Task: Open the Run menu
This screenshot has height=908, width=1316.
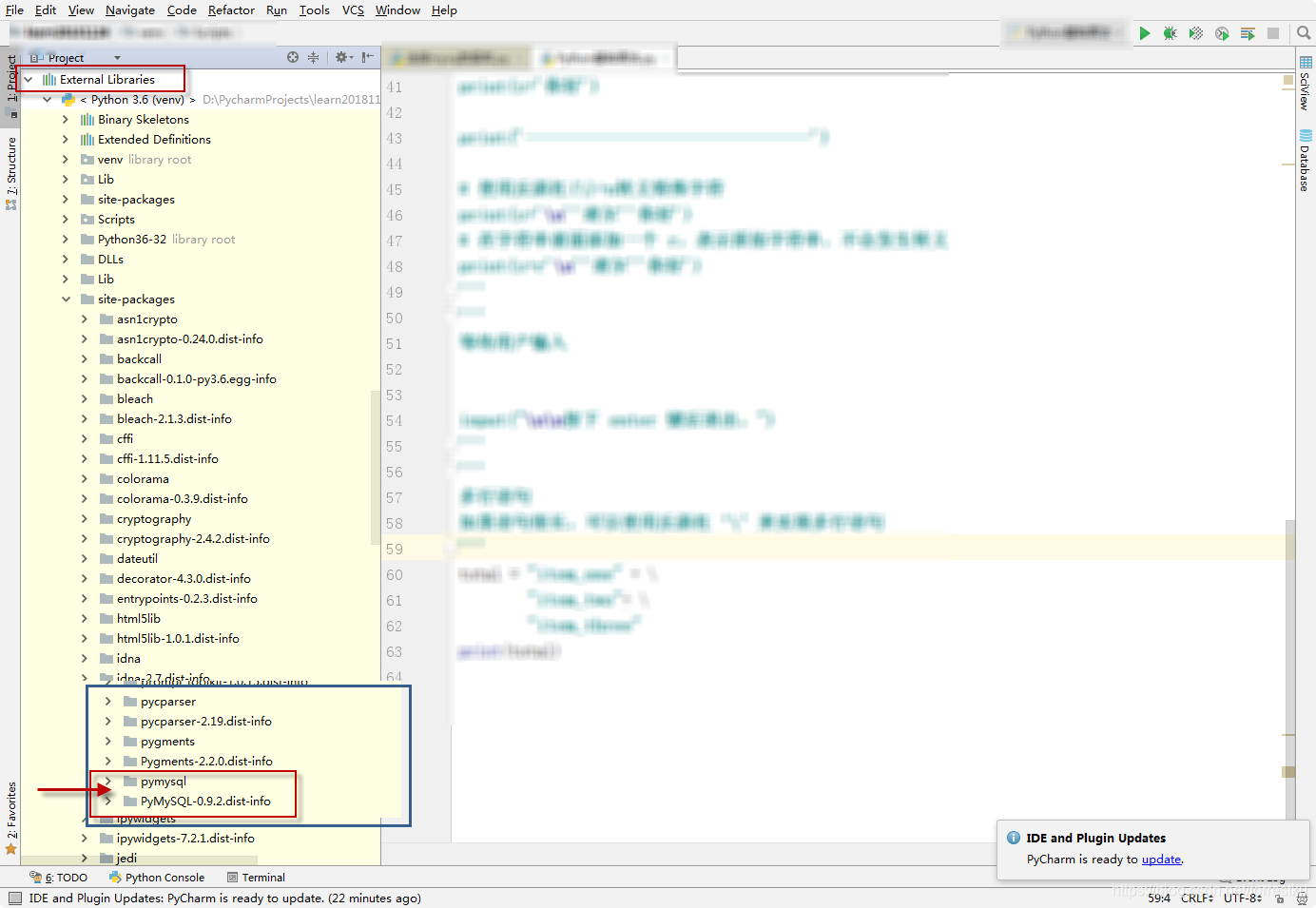Action: pyautogui.click(x=277, y=10)
